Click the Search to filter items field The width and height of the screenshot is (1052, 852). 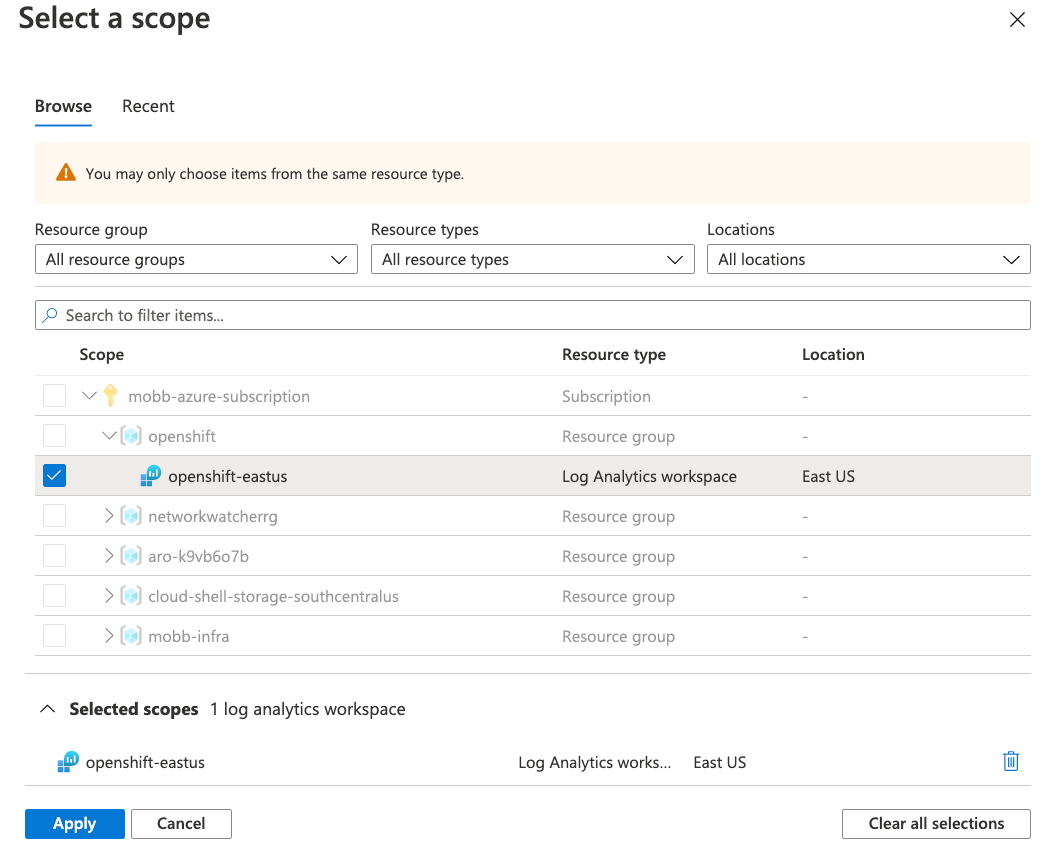pyautogui.click(x=300, y=314)
